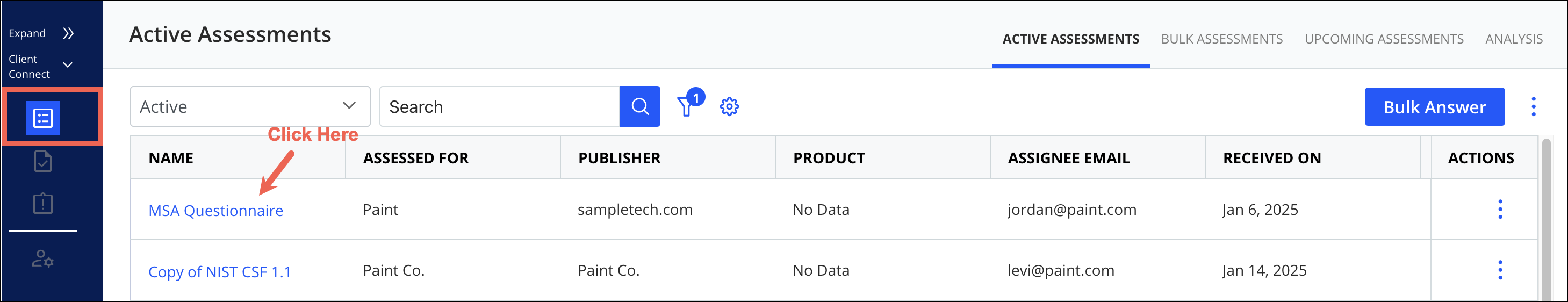1568x302 pixels.
Task: Open the checkmark document sidebar icon
Action: (42, 161)
